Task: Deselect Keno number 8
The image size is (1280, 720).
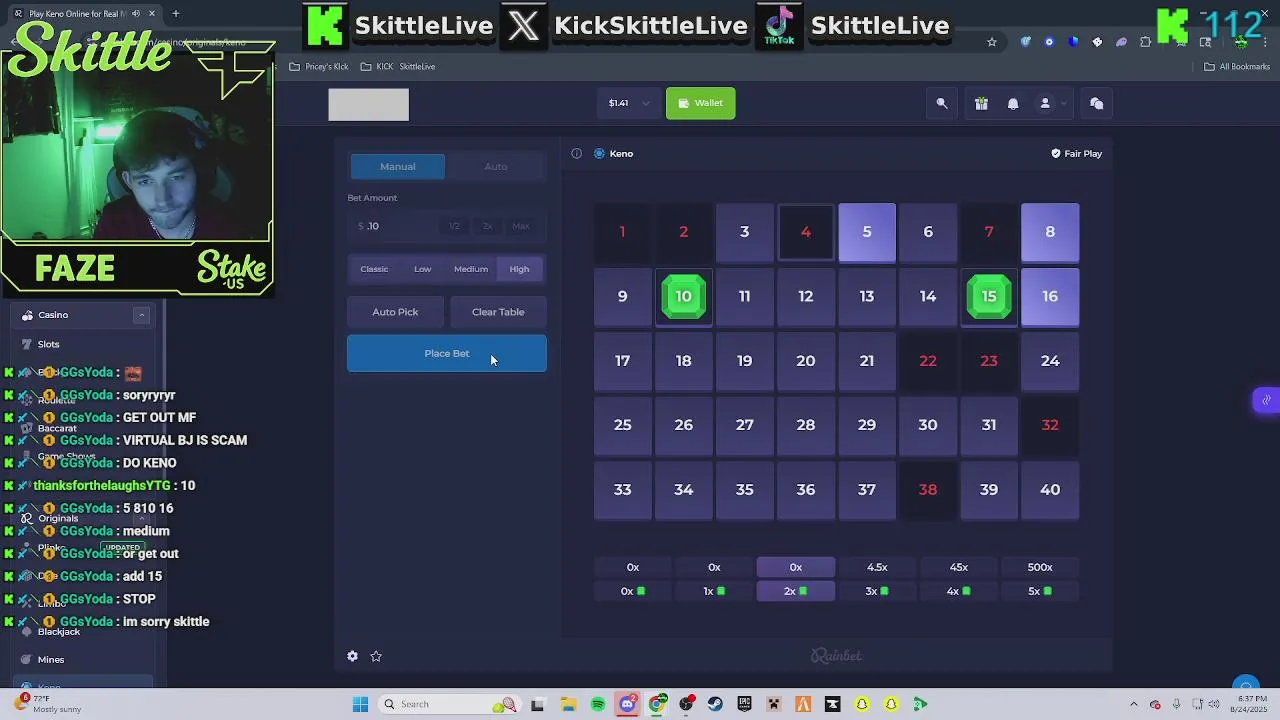Action: tap(1050, 232)
